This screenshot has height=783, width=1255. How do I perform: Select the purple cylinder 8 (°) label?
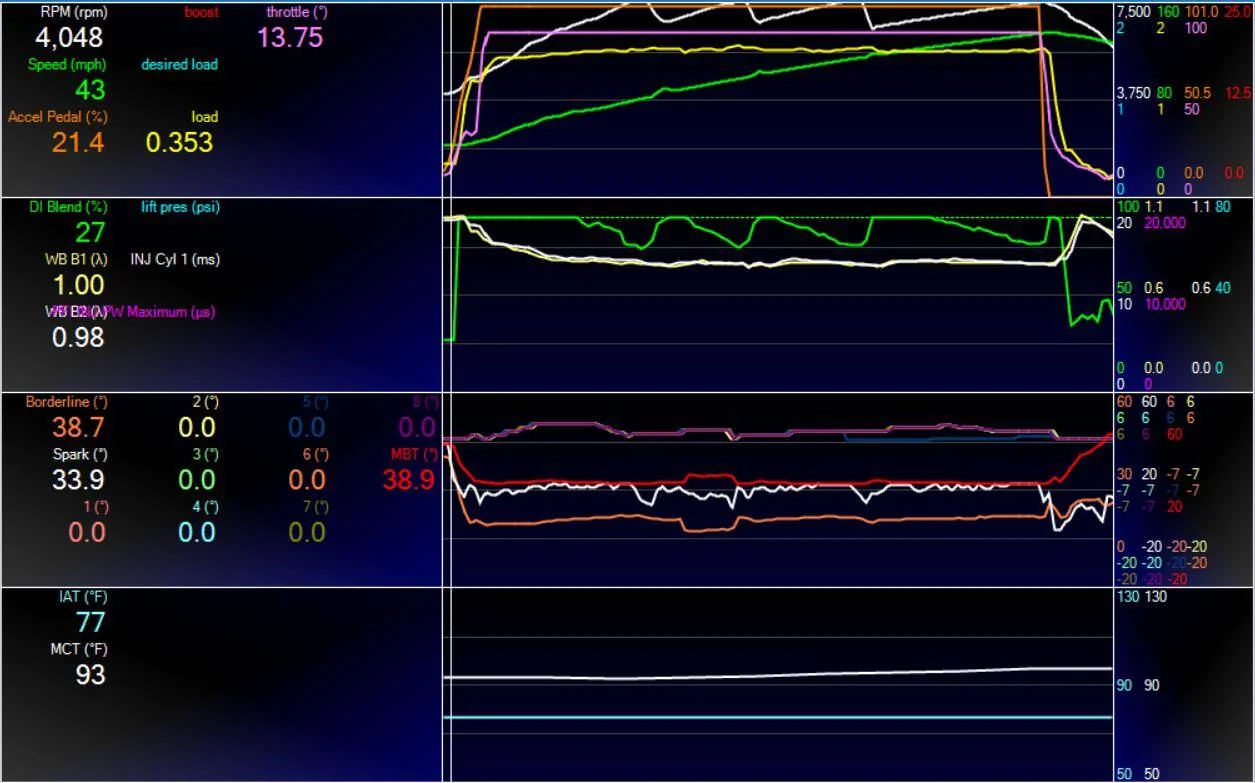tap(426, 402)
